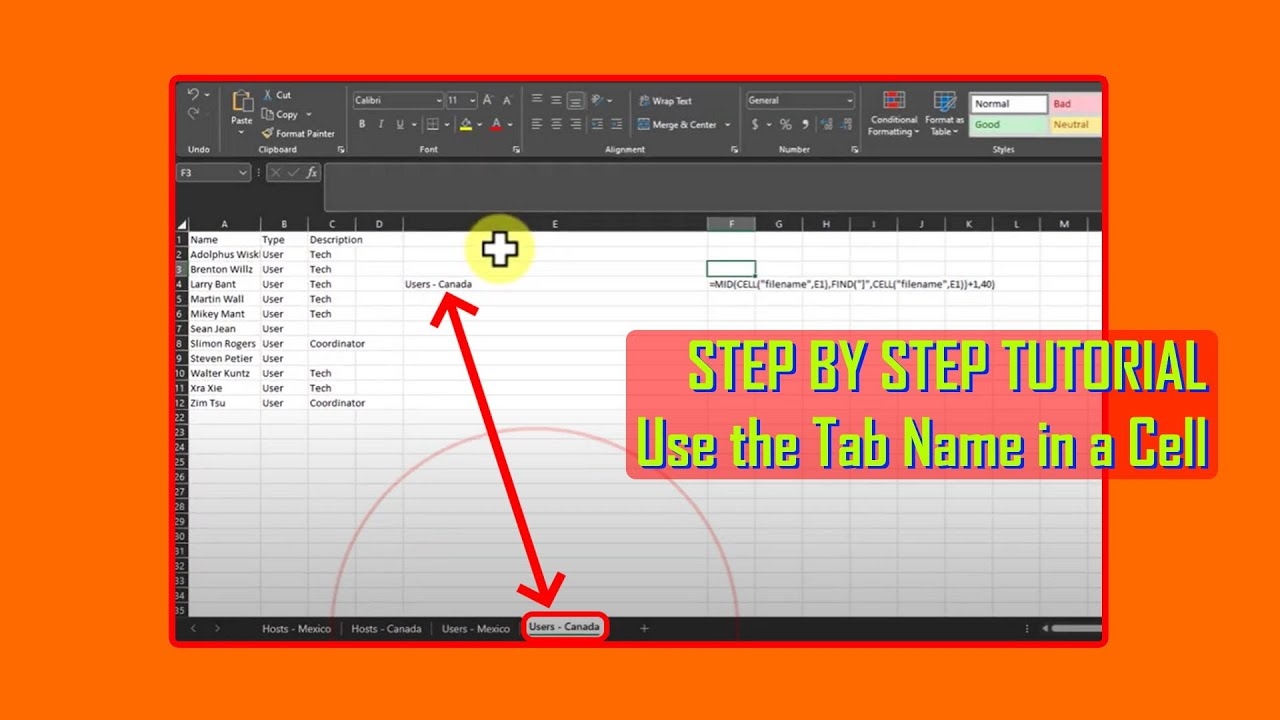This screenshot has height=720, width=1280.
Task: Apply percent style to selection
Action: [x=785, y=125]
